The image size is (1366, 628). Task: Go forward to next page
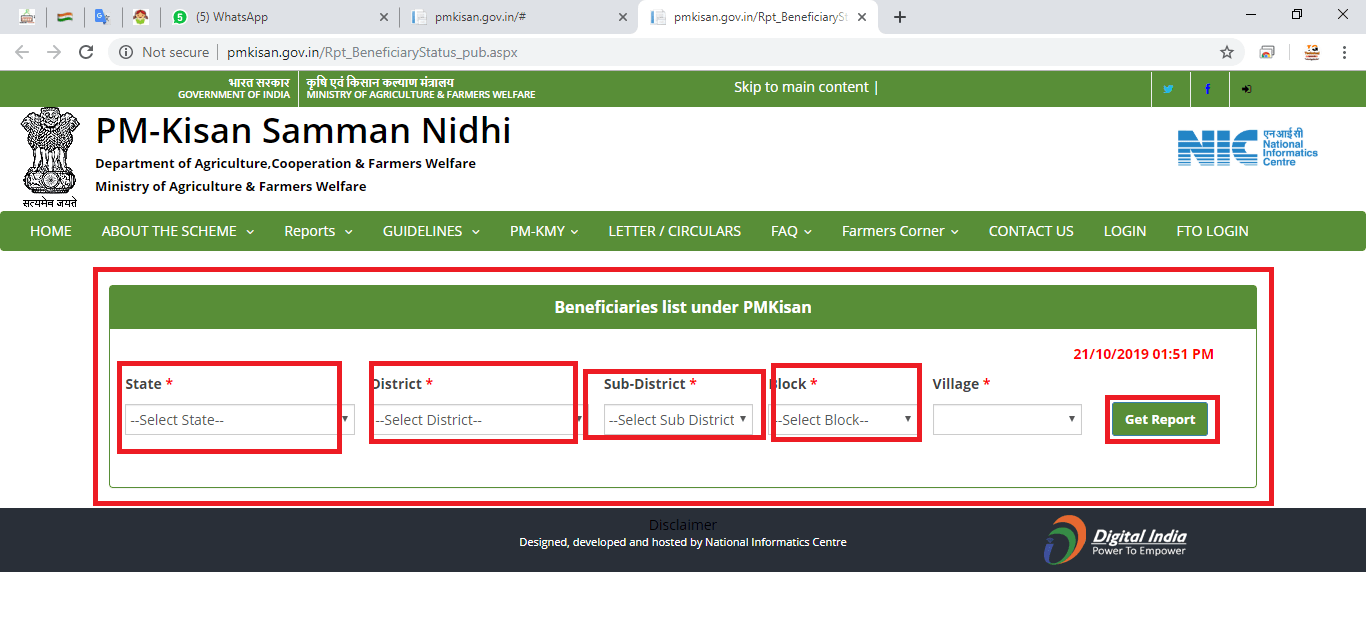[x=54, y=52]
